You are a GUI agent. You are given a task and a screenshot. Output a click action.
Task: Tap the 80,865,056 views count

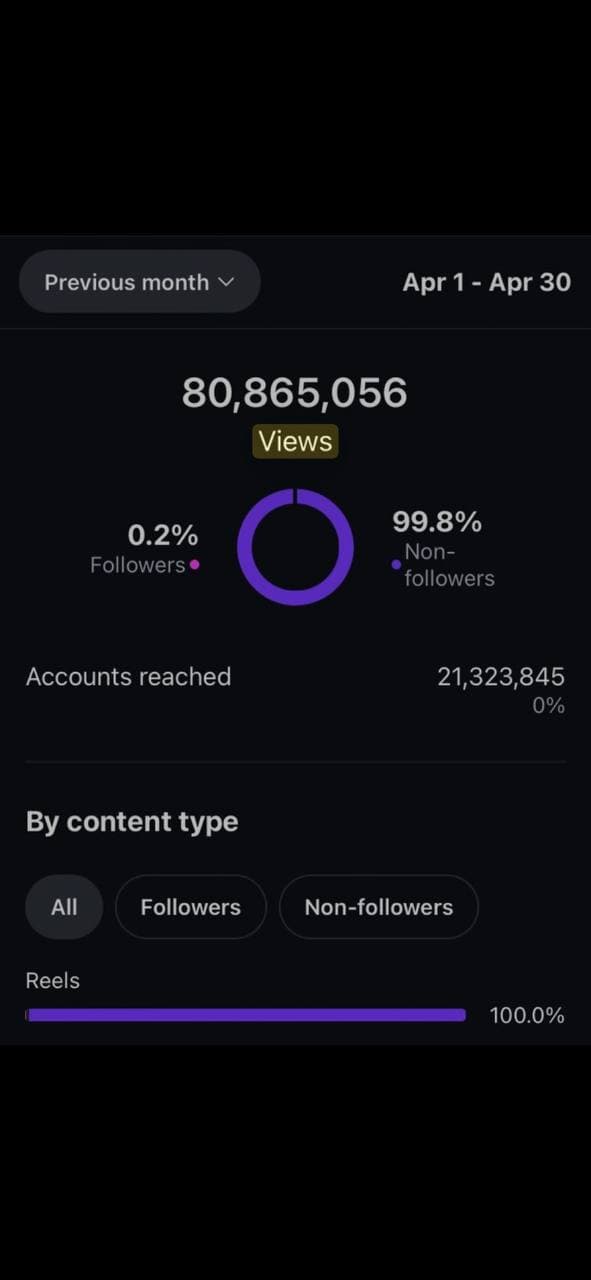click(x=295, y=392)
